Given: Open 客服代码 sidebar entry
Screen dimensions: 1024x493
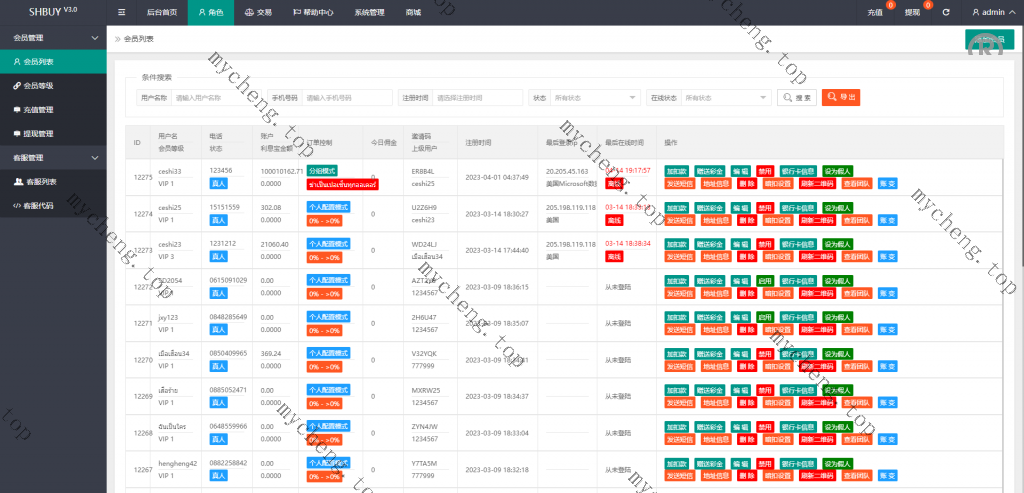Looking at the screenshot, I should point(40,206).
